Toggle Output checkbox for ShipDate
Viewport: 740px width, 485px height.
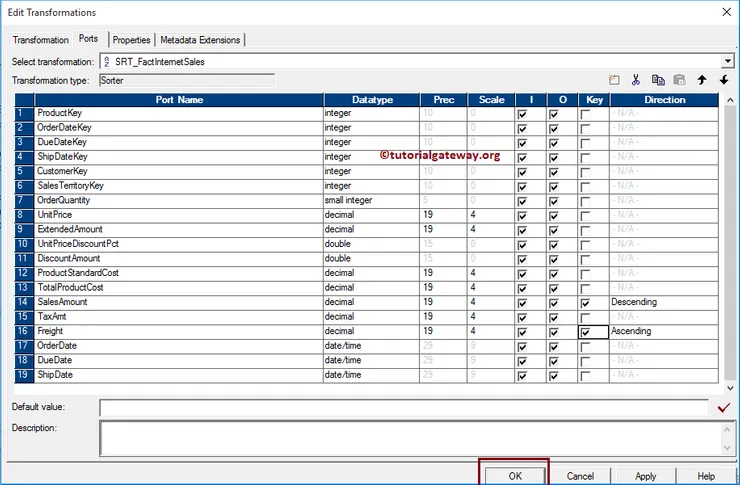(x=554, y=376)
